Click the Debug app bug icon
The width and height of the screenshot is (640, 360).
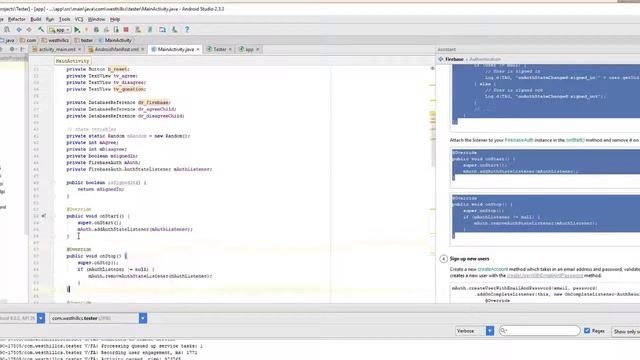point(96,30)
